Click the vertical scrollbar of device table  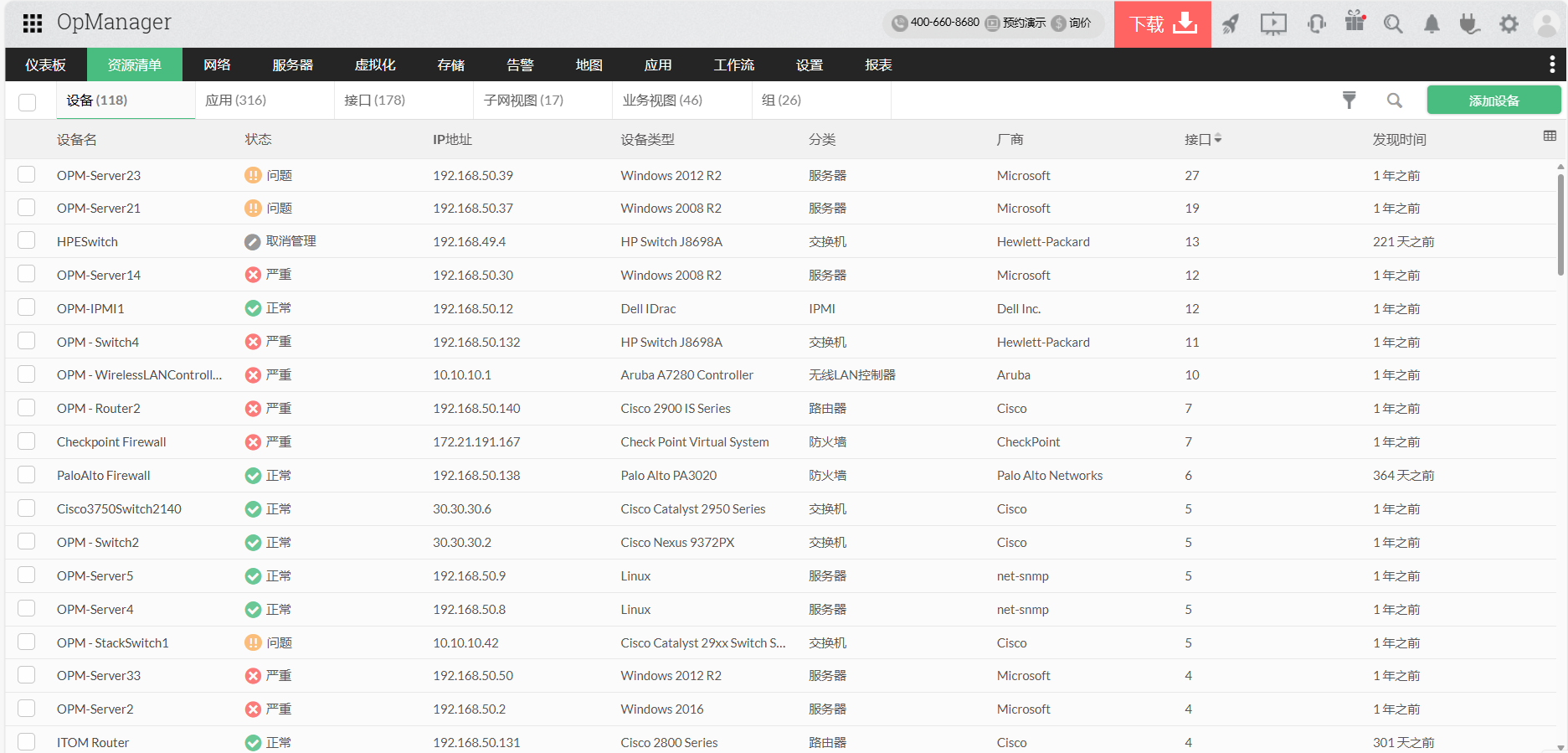point(1560,224)
